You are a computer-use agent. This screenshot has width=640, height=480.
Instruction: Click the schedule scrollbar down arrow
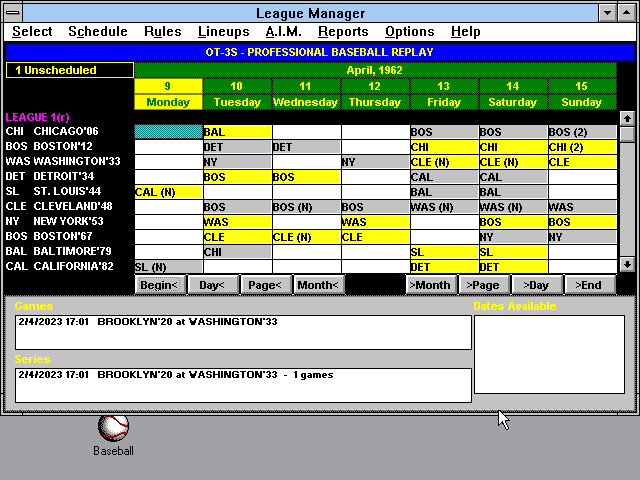click(627, 264)
